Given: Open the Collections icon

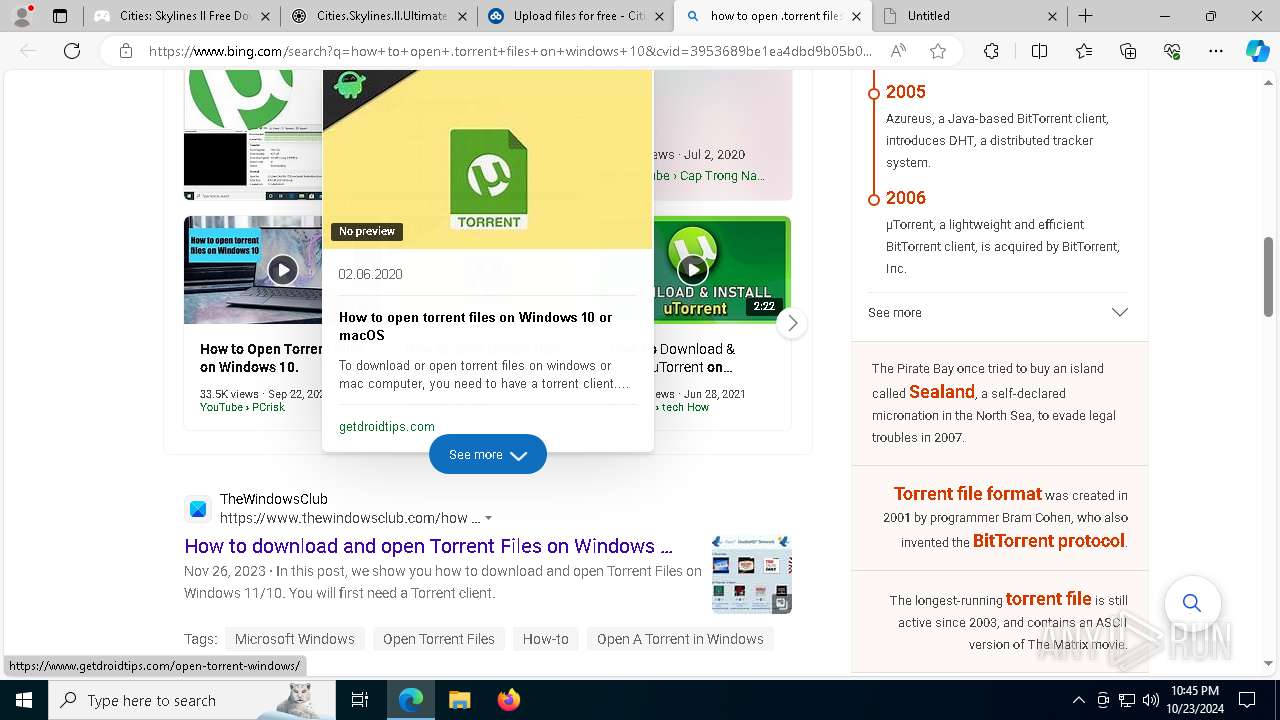Looking at the screenshot, I should [x=1129, y=51].
